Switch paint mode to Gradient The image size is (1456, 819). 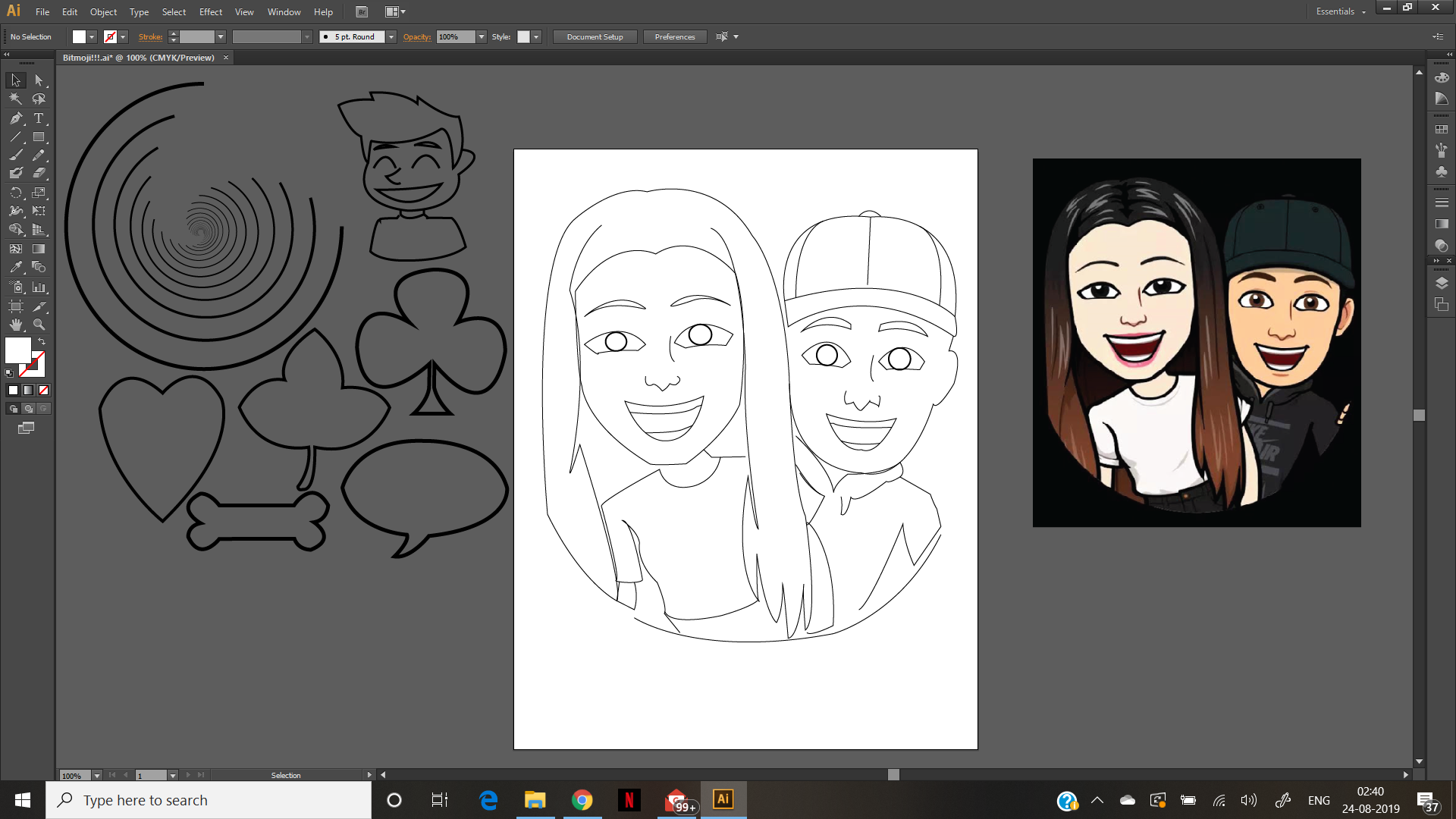[x=28, y=390]
